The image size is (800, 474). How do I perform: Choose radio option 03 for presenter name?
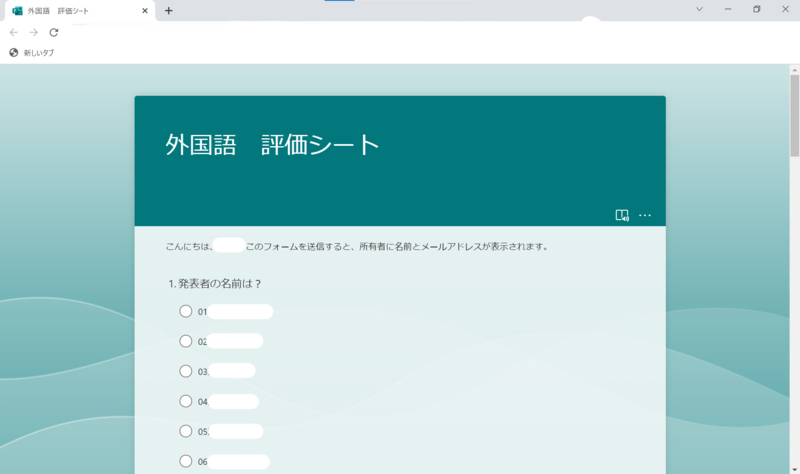click(186, 371)
